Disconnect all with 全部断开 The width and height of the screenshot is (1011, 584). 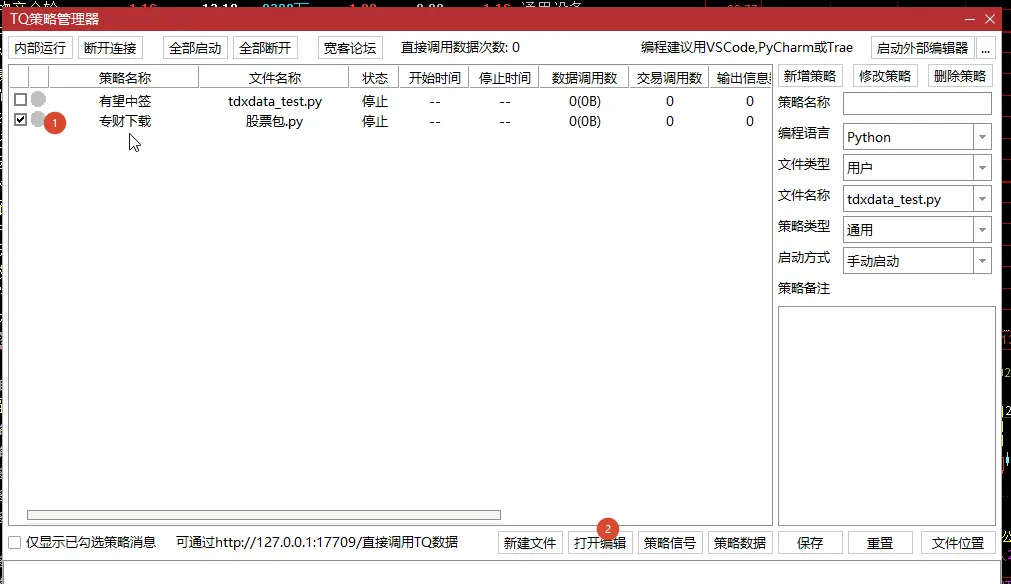click(265, 48)
